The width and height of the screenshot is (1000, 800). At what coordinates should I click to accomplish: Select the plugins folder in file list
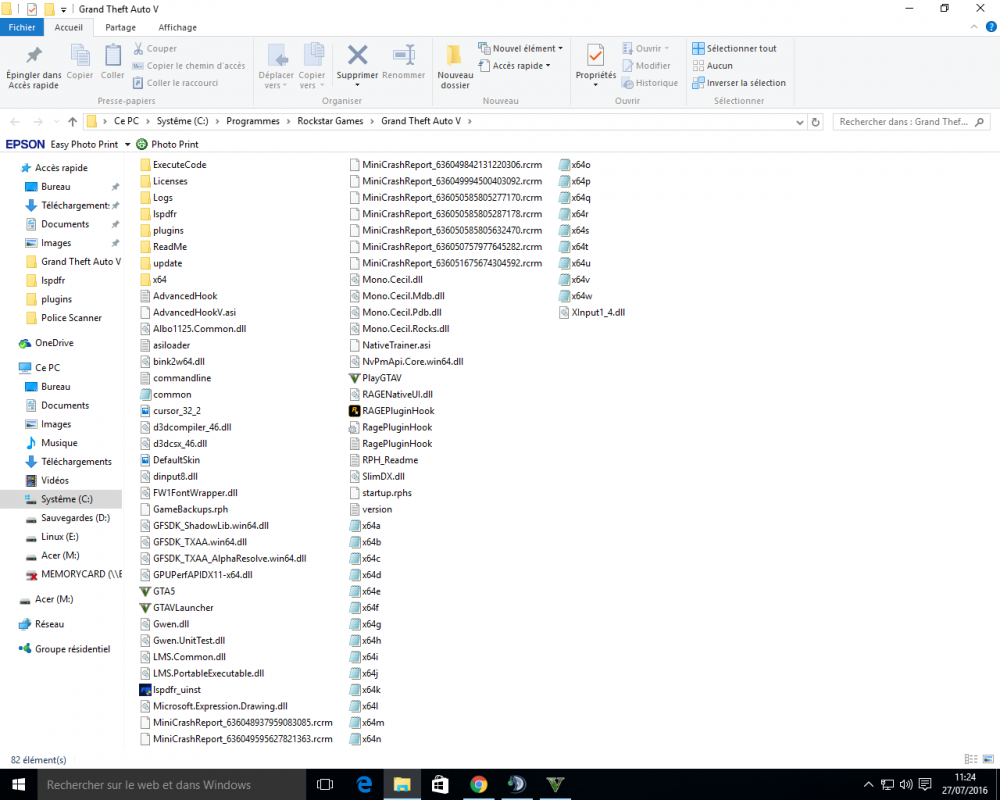click(x=162, y=230)
